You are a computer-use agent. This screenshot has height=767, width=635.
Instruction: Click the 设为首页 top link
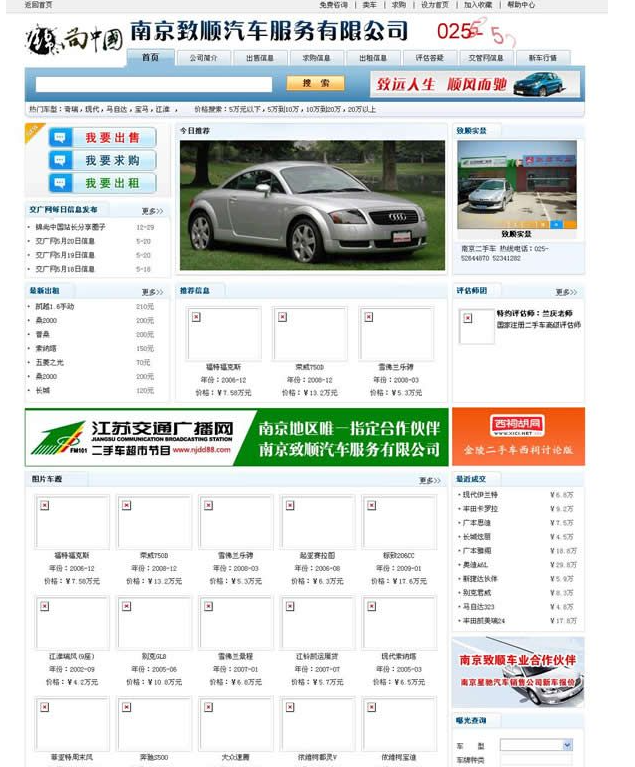click(x=435, y=5)
